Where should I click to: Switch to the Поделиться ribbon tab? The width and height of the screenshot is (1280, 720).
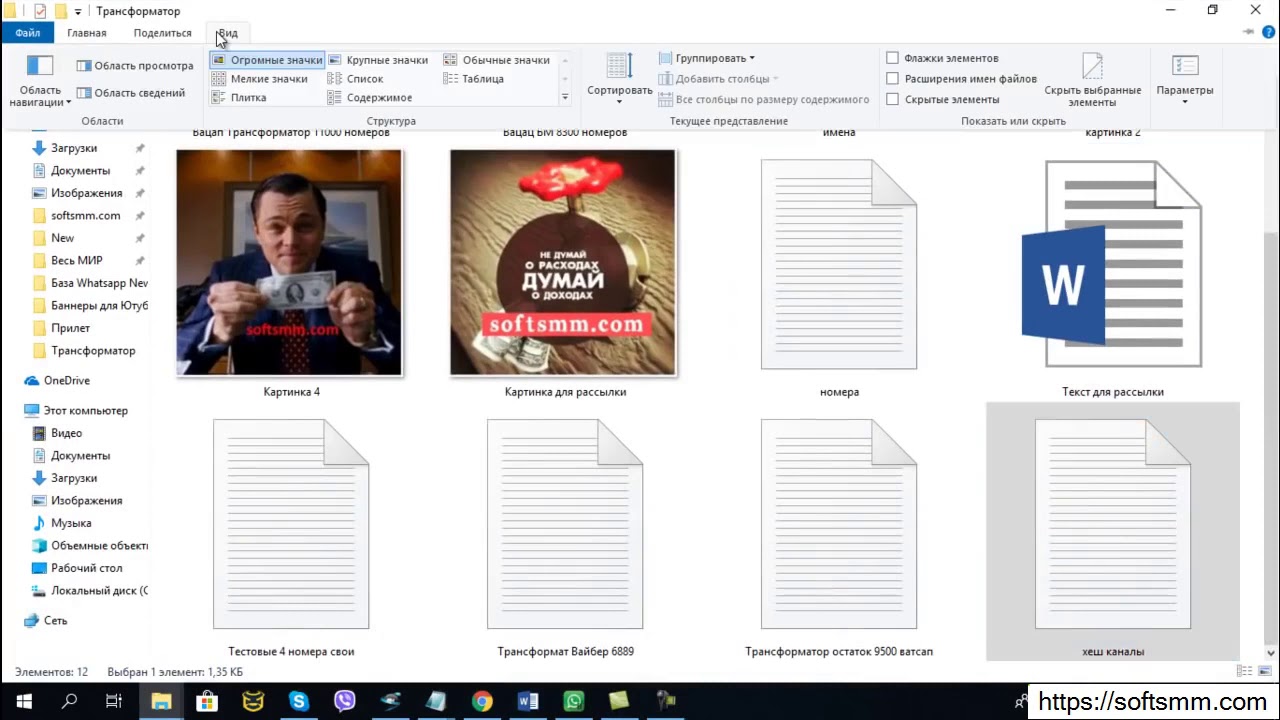click(x=162, y=33)
